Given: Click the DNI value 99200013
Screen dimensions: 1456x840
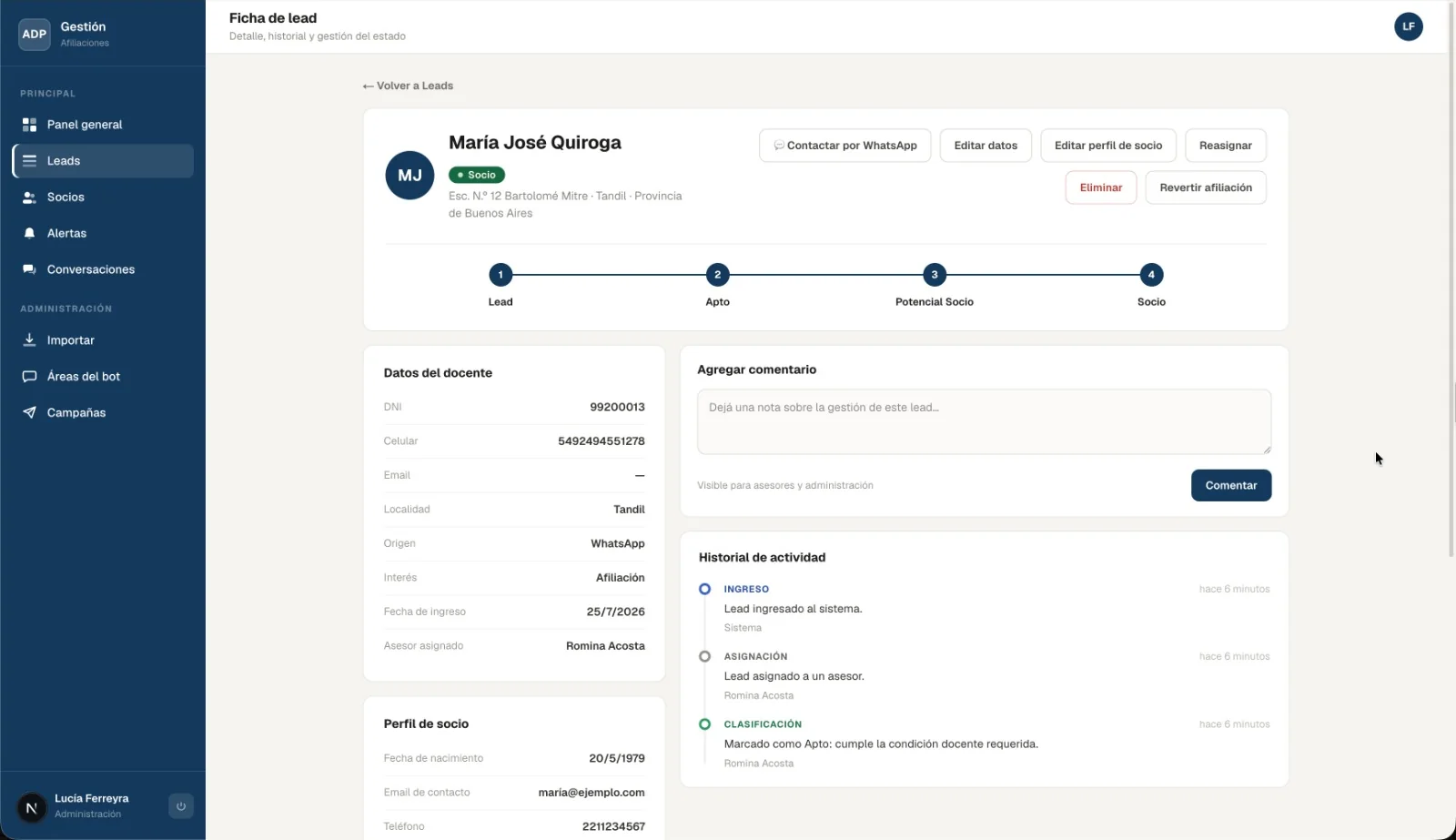Looking at the screenshot, I should 617,407.
